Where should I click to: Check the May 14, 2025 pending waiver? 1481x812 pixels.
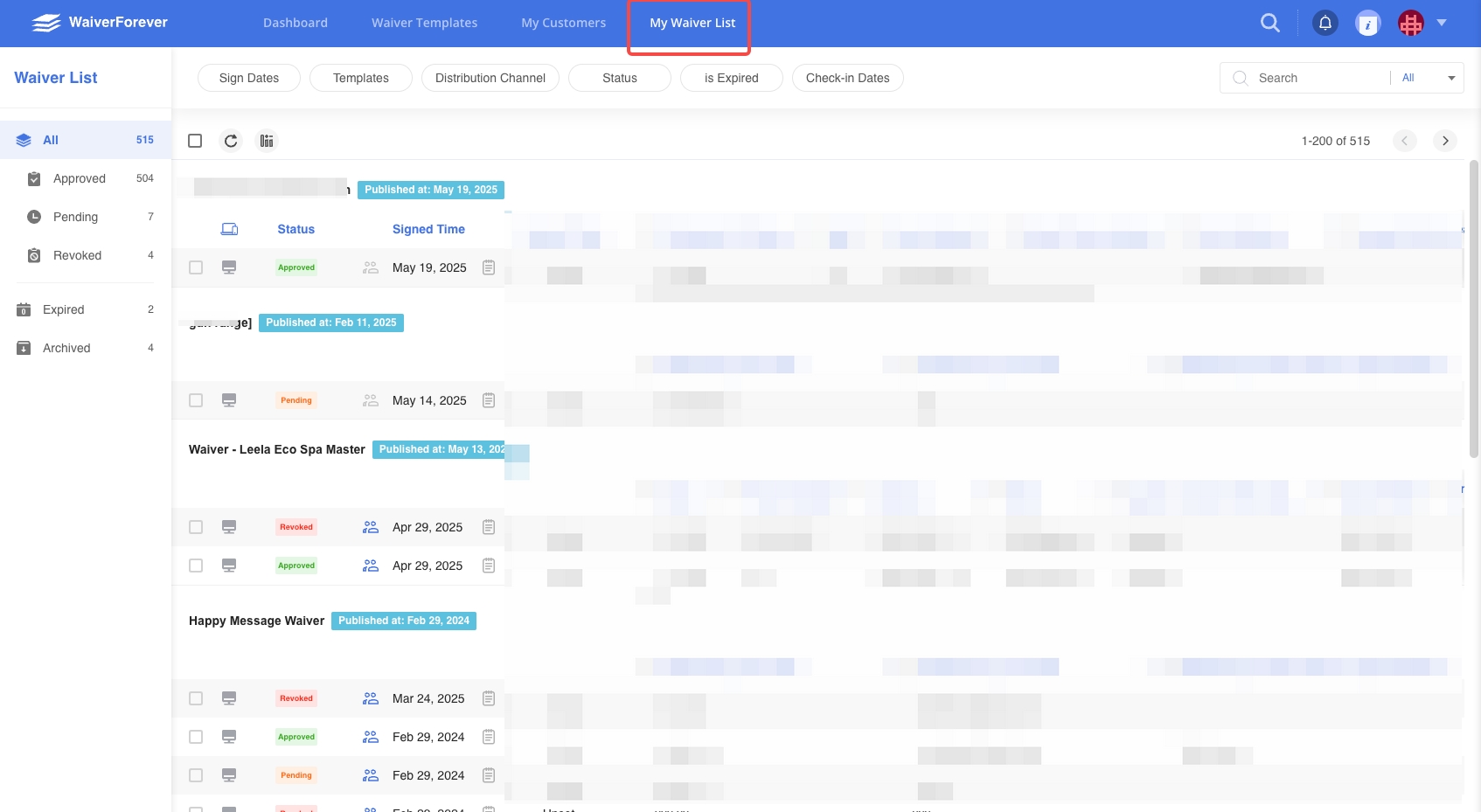point(196,400)
